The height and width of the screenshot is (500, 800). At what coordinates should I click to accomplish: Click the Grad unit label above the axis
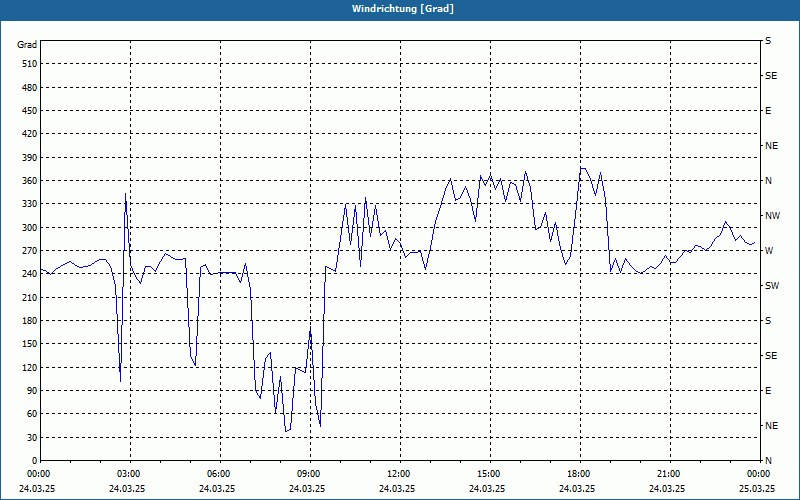coord(27,45)
